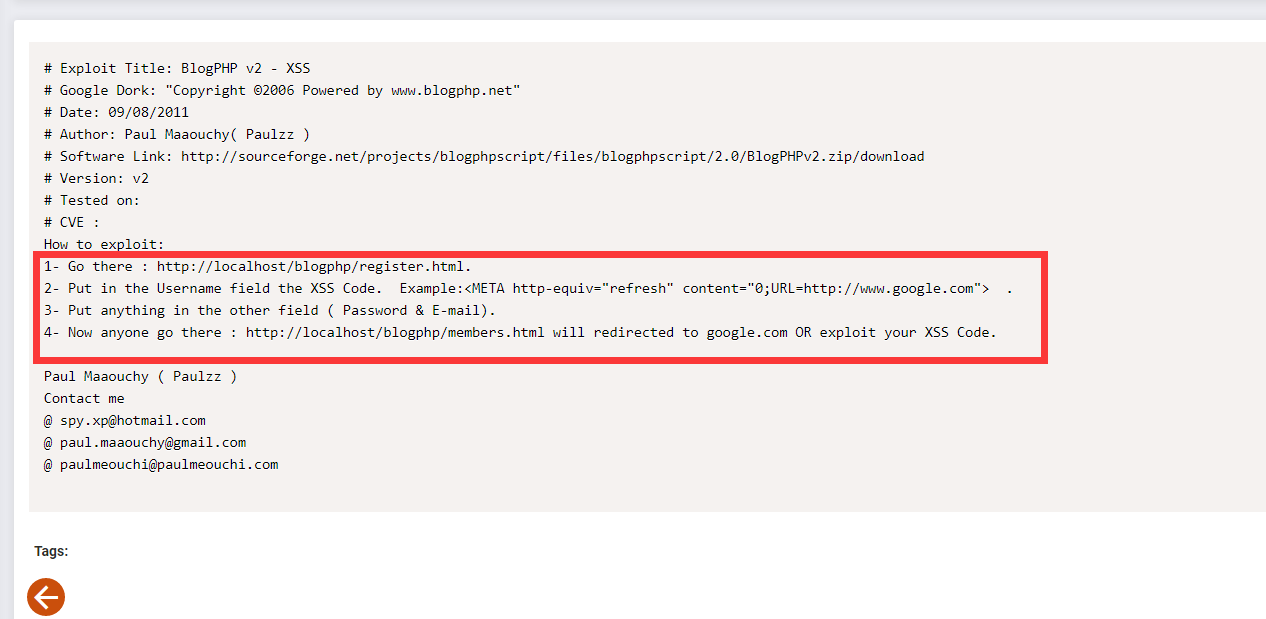Click the 'Date: 09/08/2011' line
The height and width of the screenshot is (619, 1266).
116,113
